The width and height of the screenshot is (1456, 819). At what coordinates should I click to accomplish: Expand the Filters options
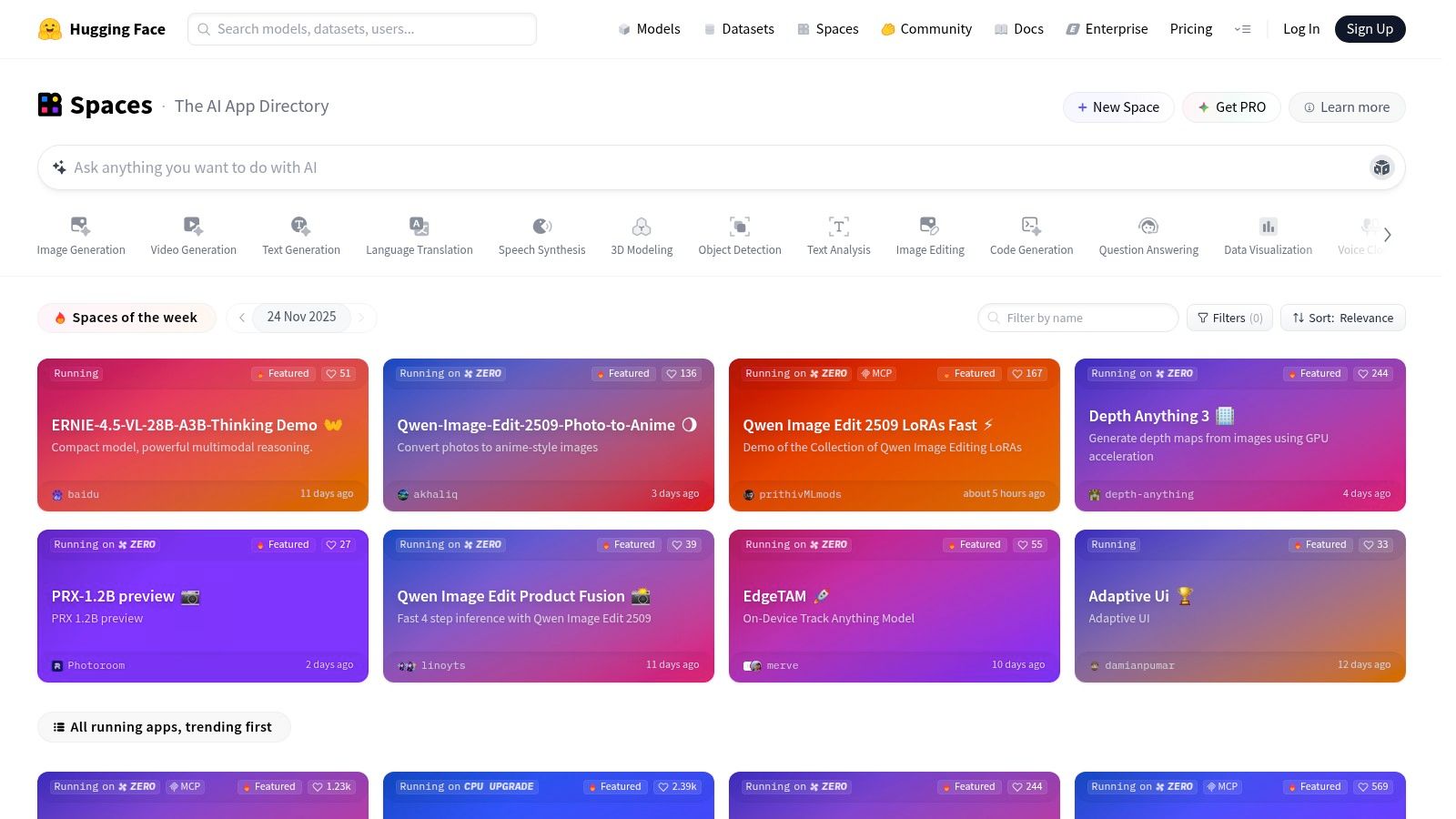click(x=1229, y=318)
